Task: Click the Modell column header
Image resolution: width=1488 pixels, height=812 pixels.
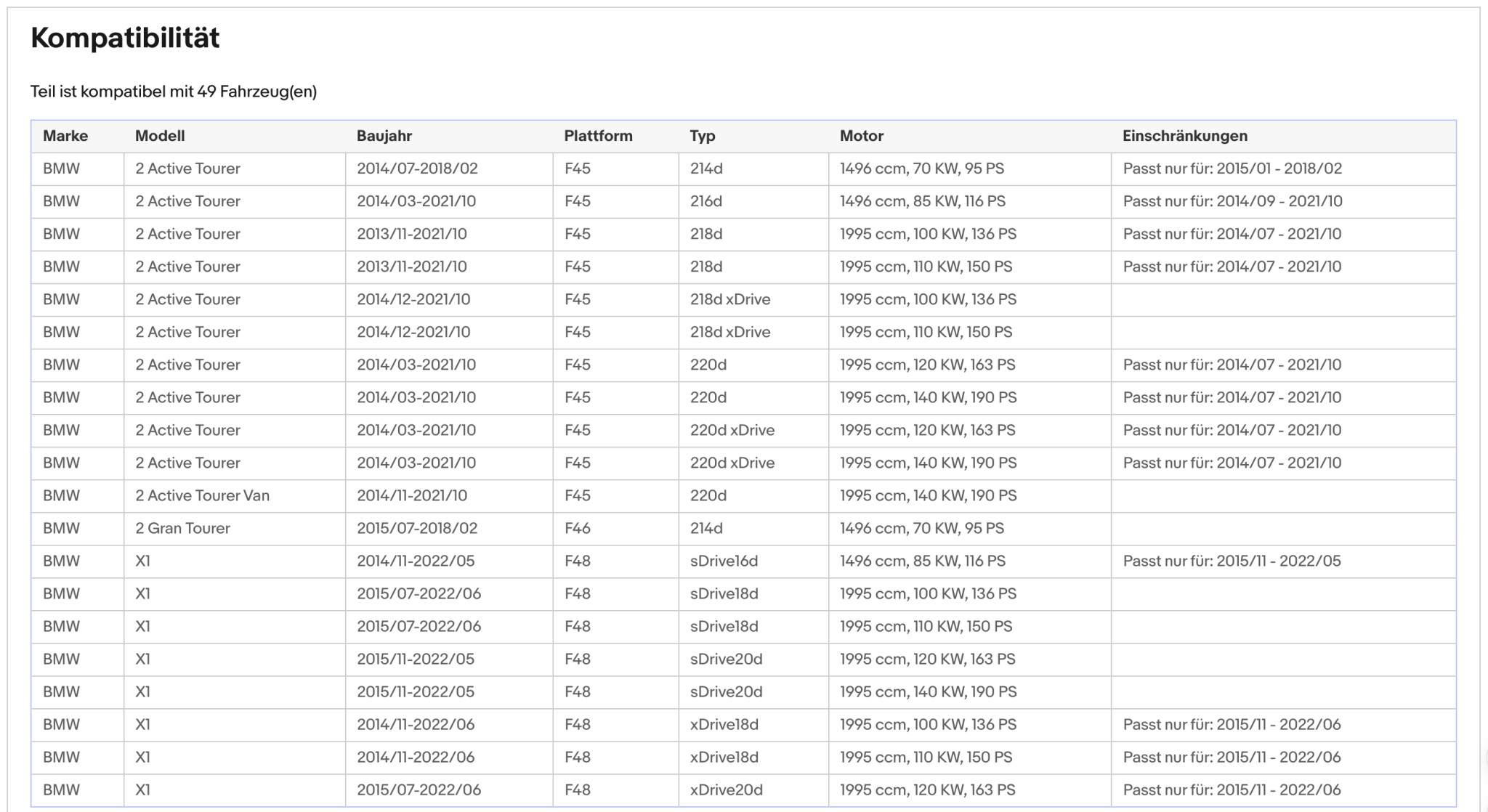Action: point(160,136)
